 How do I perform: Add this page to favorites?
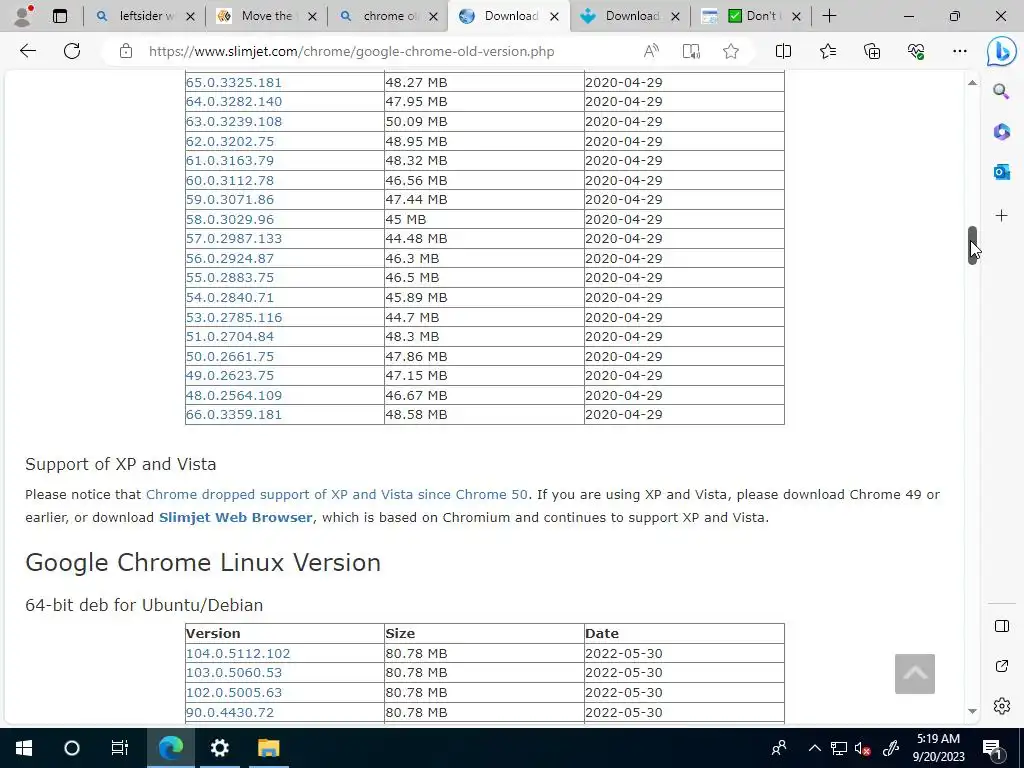(x=731, y=51)
